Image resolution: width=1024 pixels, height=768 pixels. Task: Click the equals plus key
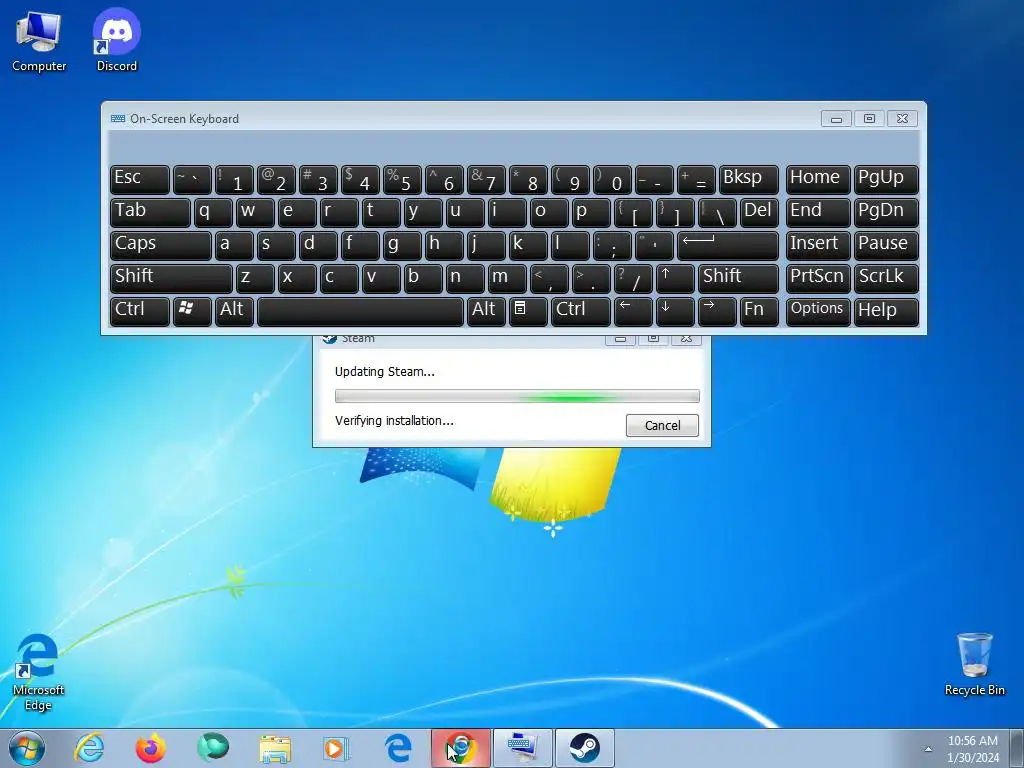coord(696,180)
